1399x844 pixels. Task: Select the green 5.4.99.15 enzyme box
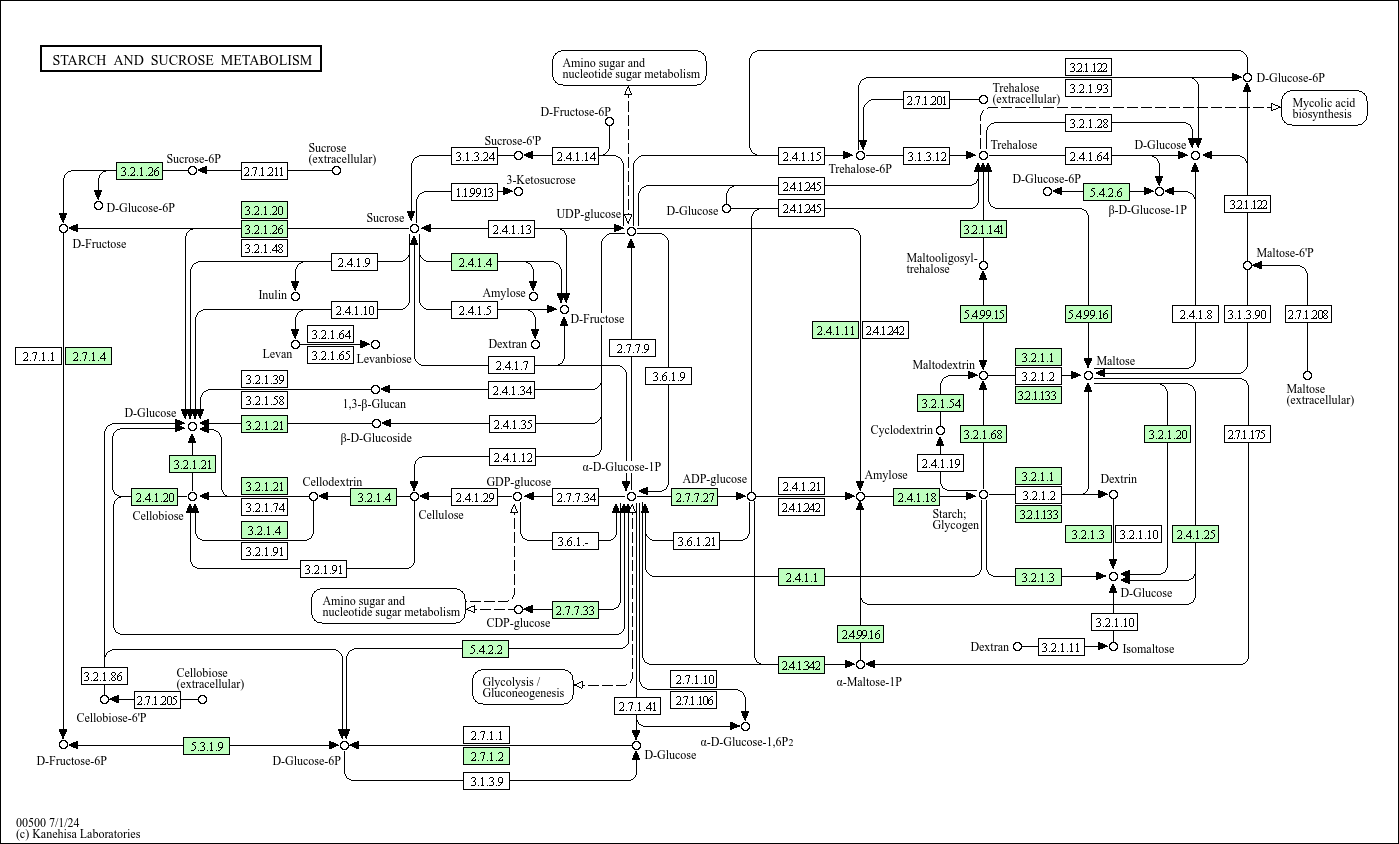click(x=983, y=314)
